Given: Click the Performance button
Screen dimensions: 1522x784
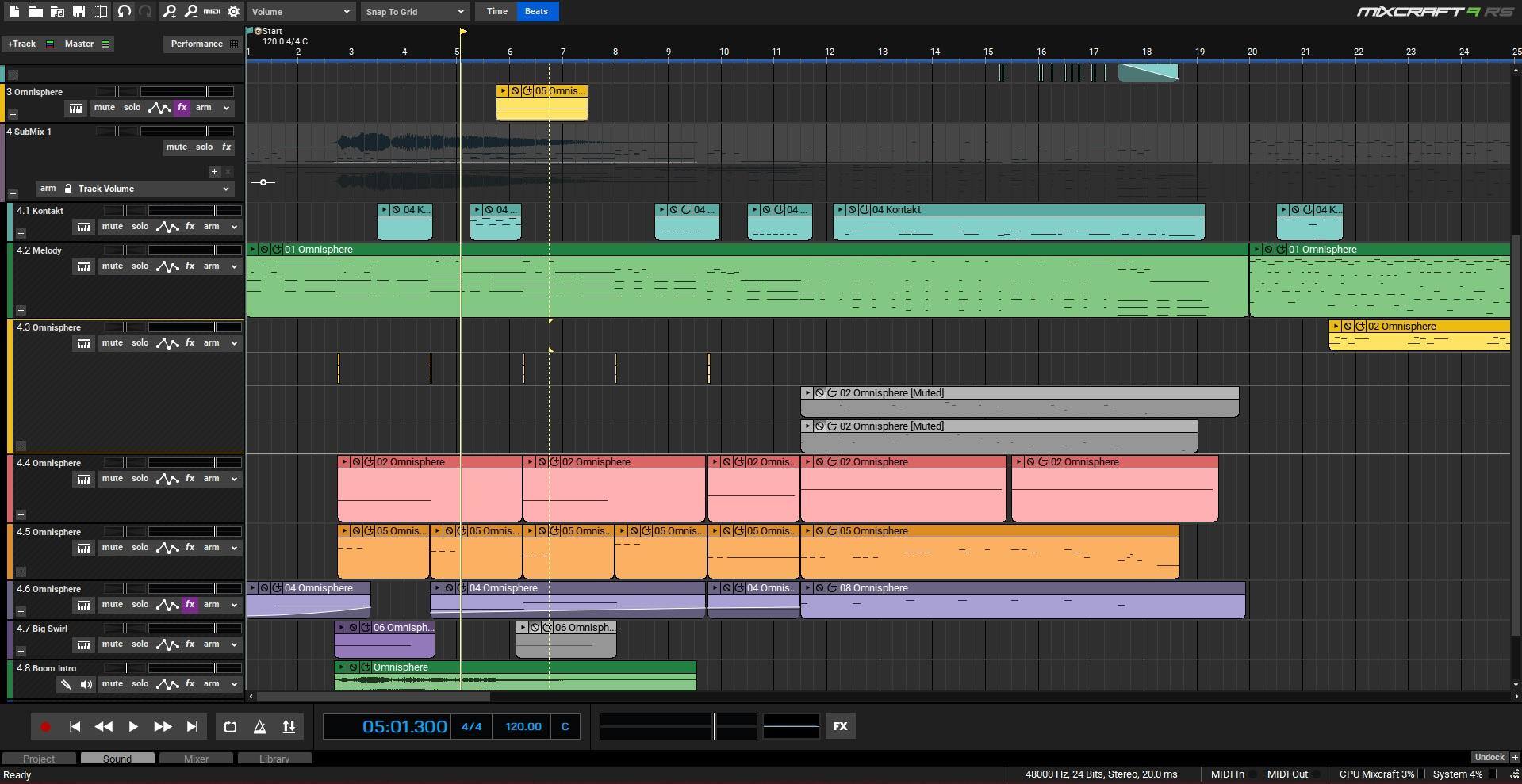Looking at the screenshot, I should tap(197, 44).
